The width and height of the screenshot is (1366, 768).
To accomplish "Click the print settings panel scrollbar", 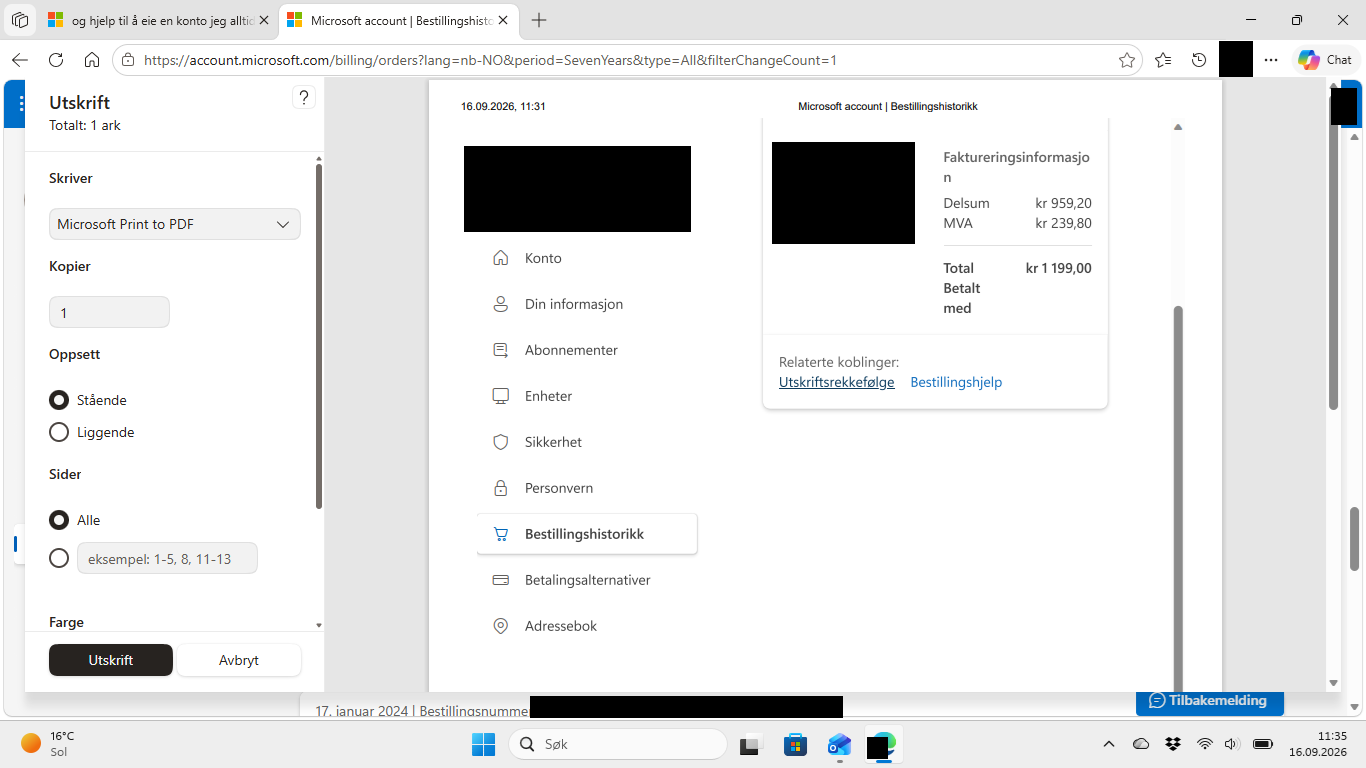I will 319,336.
